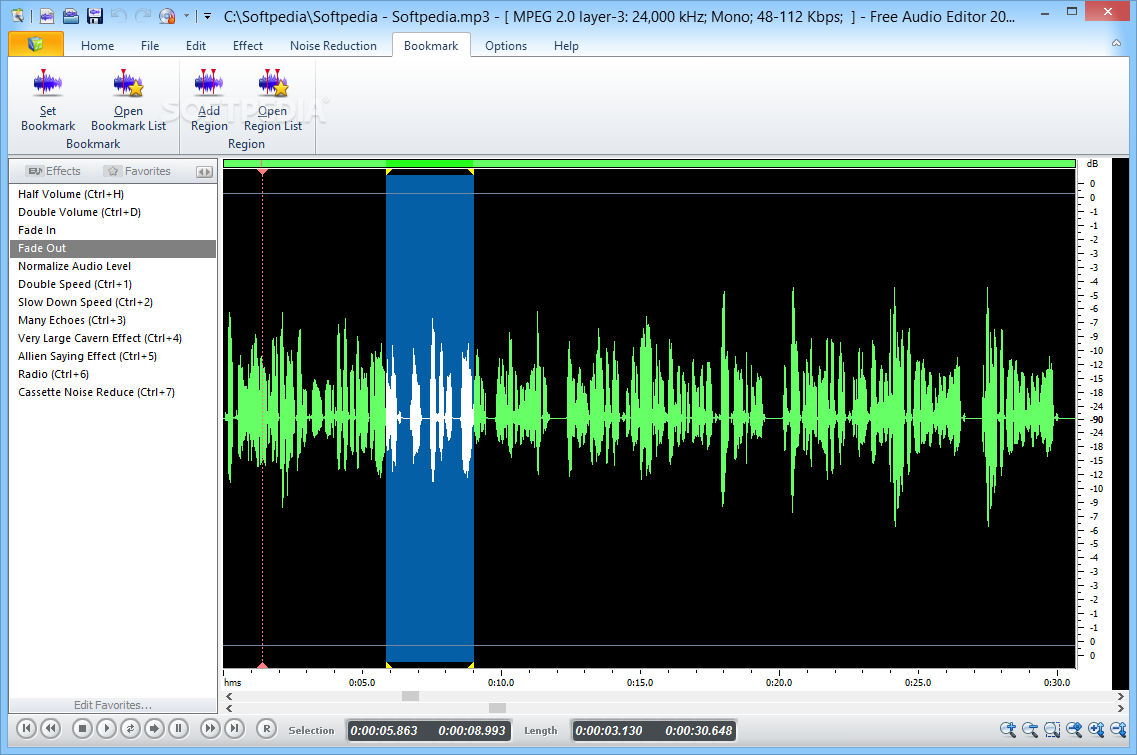Click the application logo icon in the title bar
This screenshot has height=755, width=1137.
point(17,15)
